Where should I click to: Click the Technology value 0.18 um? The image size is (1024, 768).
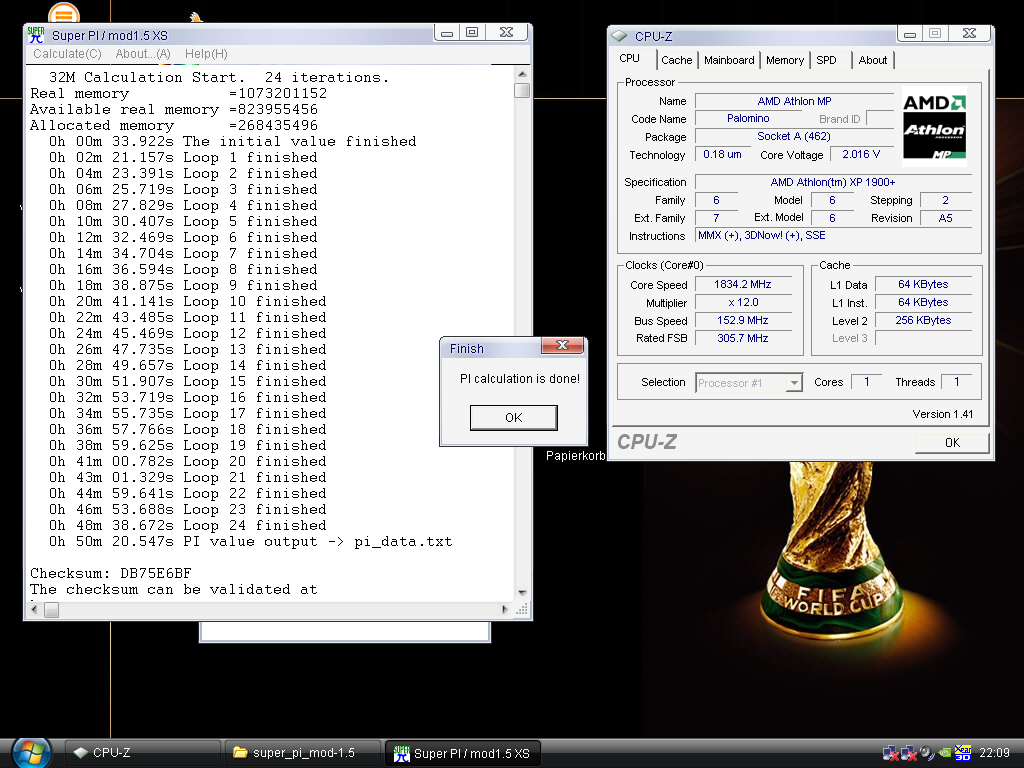pos(722,154)
